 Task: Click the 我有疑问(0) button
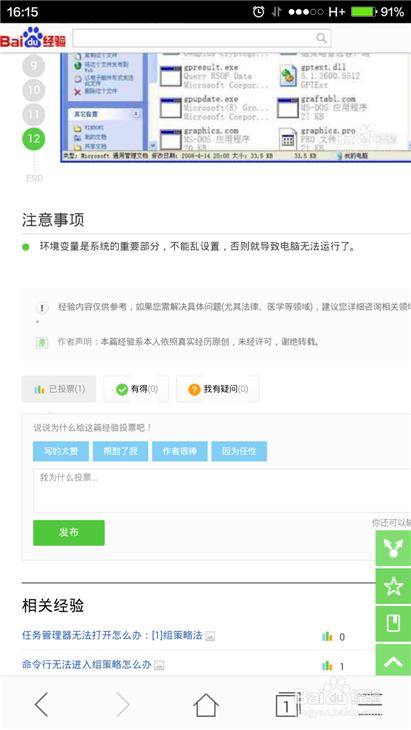pyautogui.click(x=217, y=389)
